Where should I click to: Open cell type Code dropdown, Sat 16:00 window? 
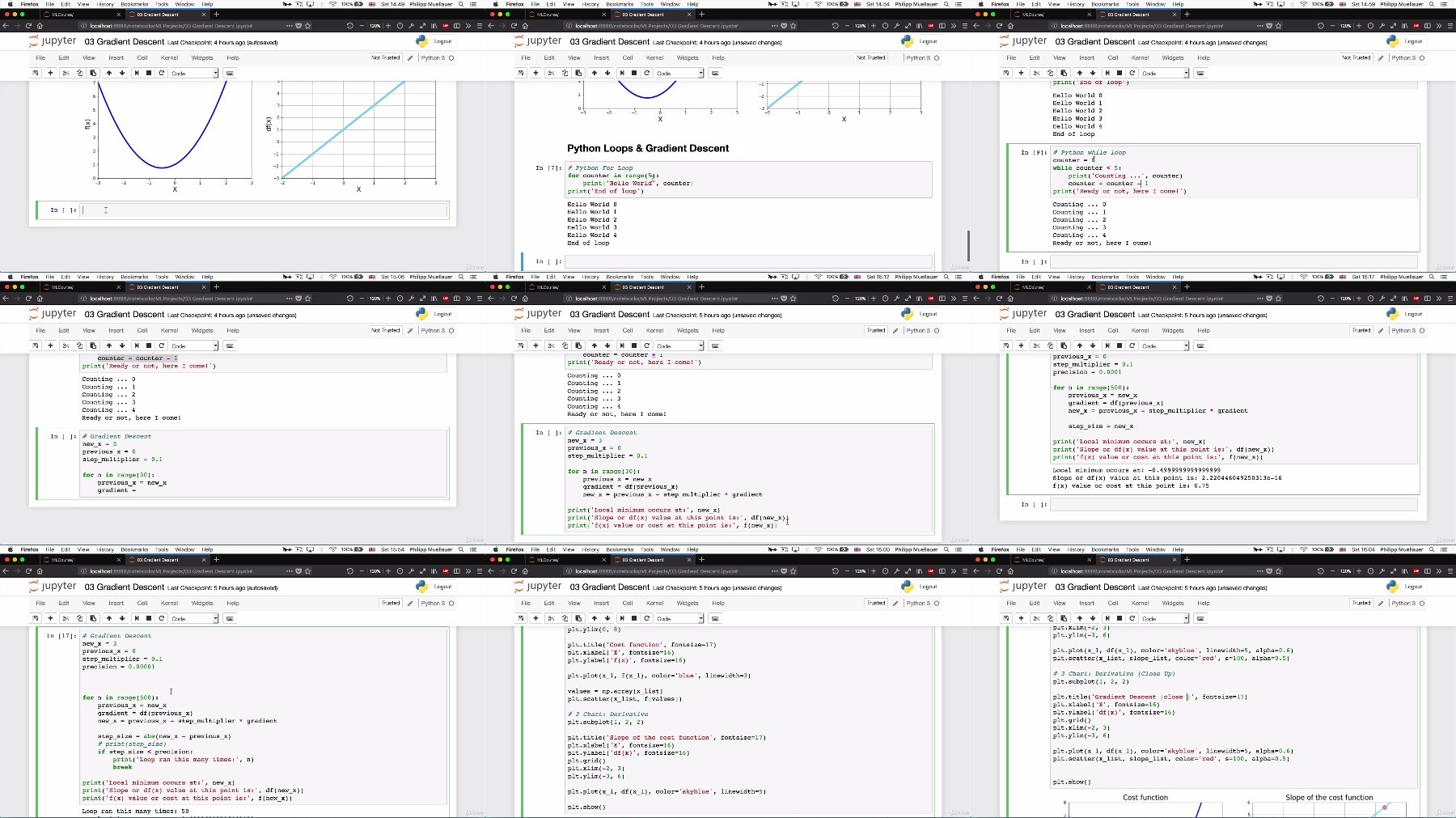[x=679, y=618]
